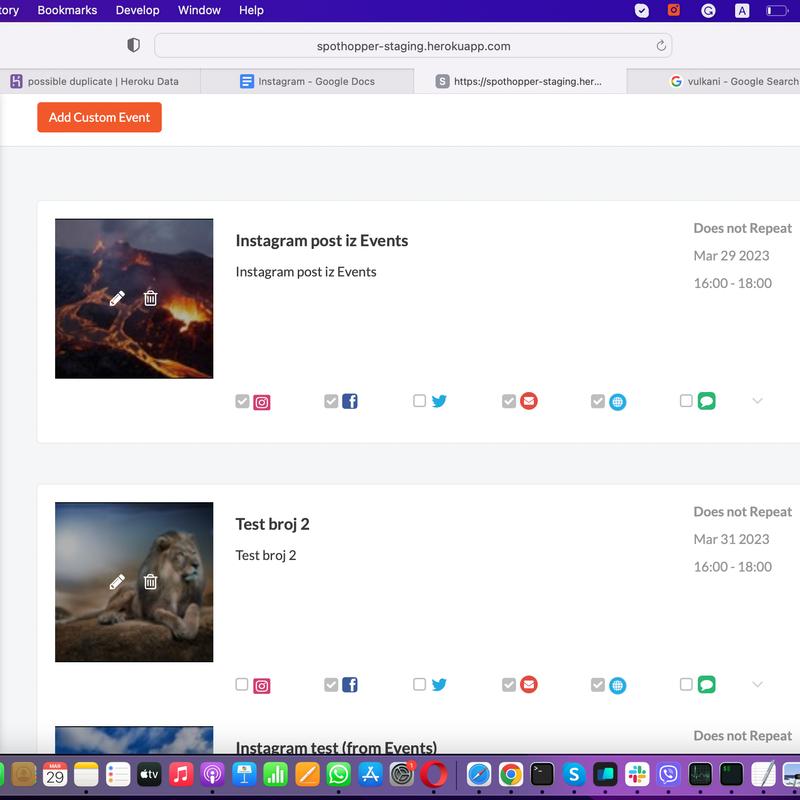Click Facebook icon in first event row
This screenshot has height=800, width=800.
point(350,402)
